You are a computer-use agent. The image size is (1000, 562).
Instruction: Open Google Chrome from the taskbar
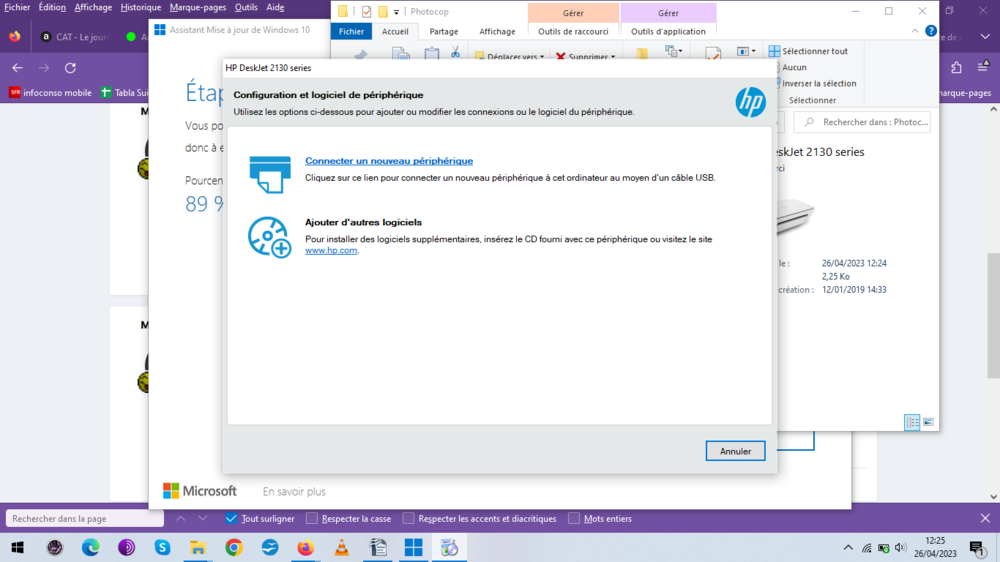coord(234,548)
